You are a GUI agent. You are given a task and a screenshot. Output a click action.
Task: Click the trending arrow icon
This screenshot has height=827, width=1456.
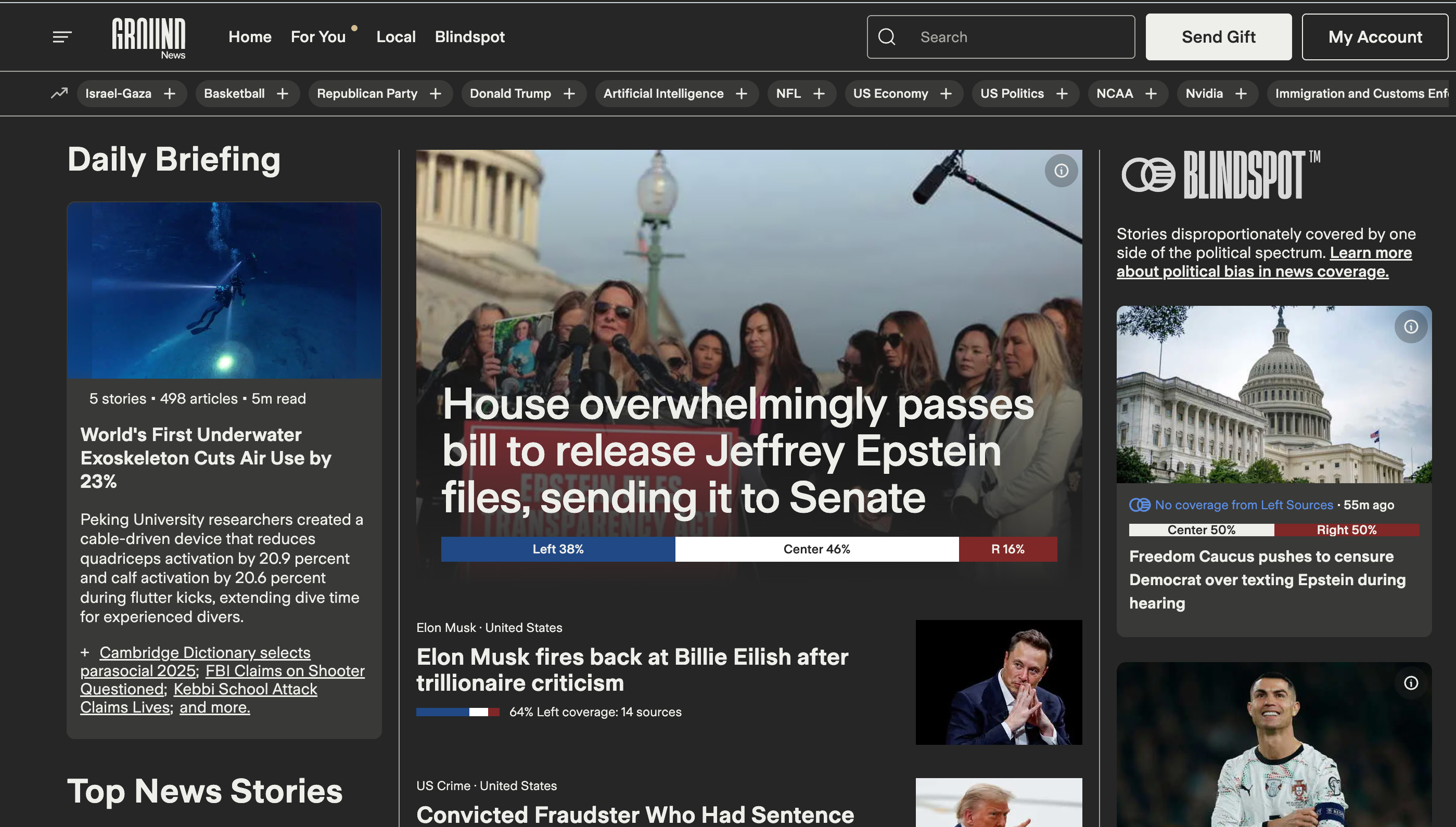[x=59, y=93]
